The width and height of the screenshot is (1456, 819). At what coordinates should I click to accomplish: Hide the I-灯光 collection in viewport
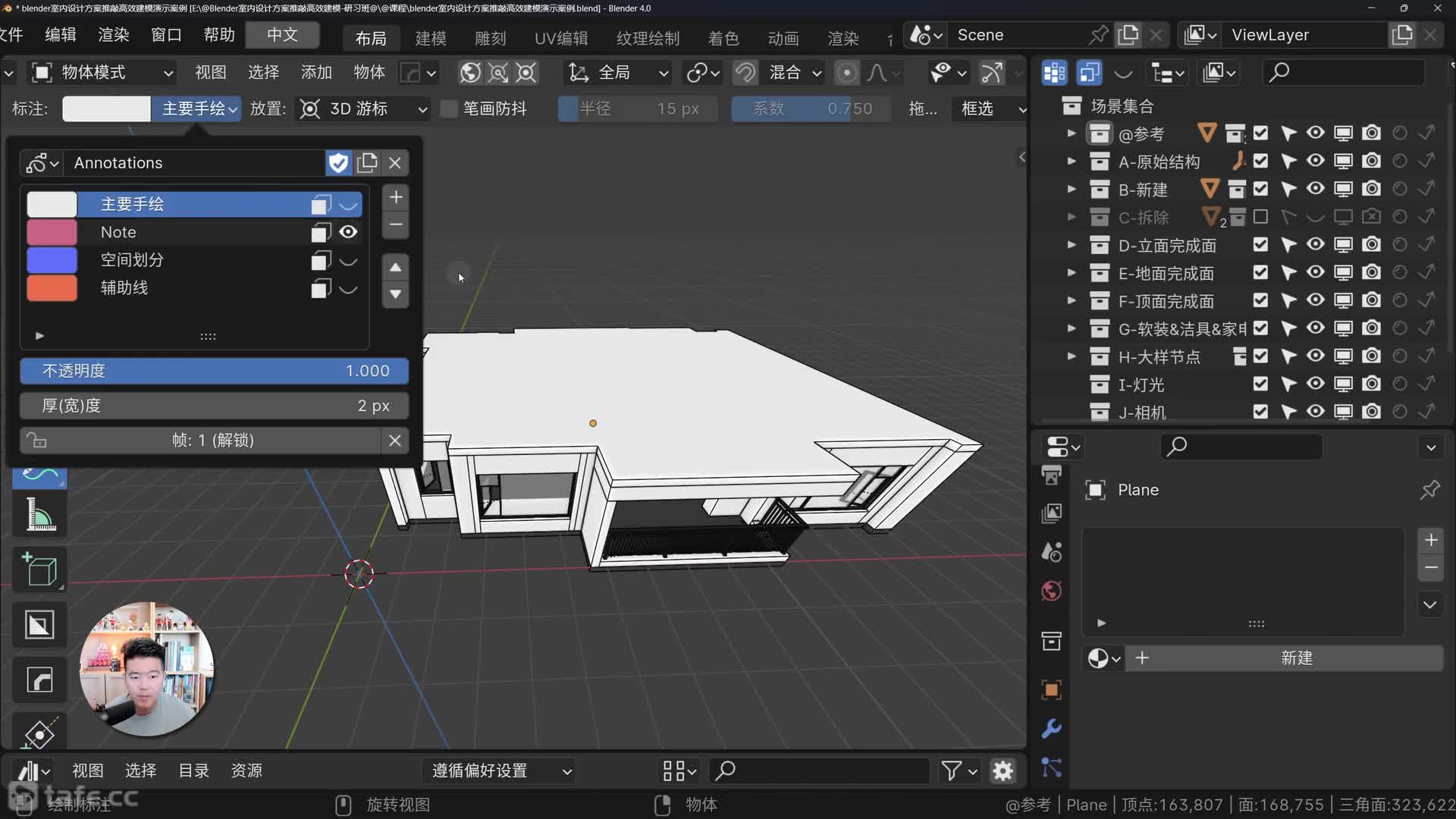coord(1315,384)
